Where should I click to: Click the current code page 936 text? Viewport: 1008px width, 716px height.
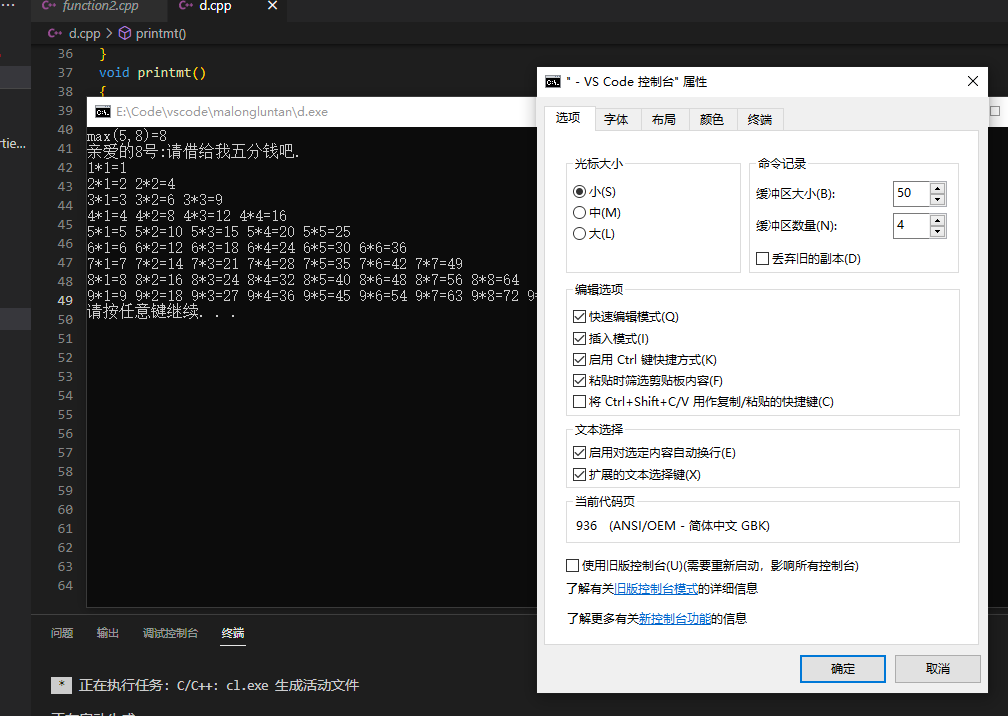(x=672, y=526)
